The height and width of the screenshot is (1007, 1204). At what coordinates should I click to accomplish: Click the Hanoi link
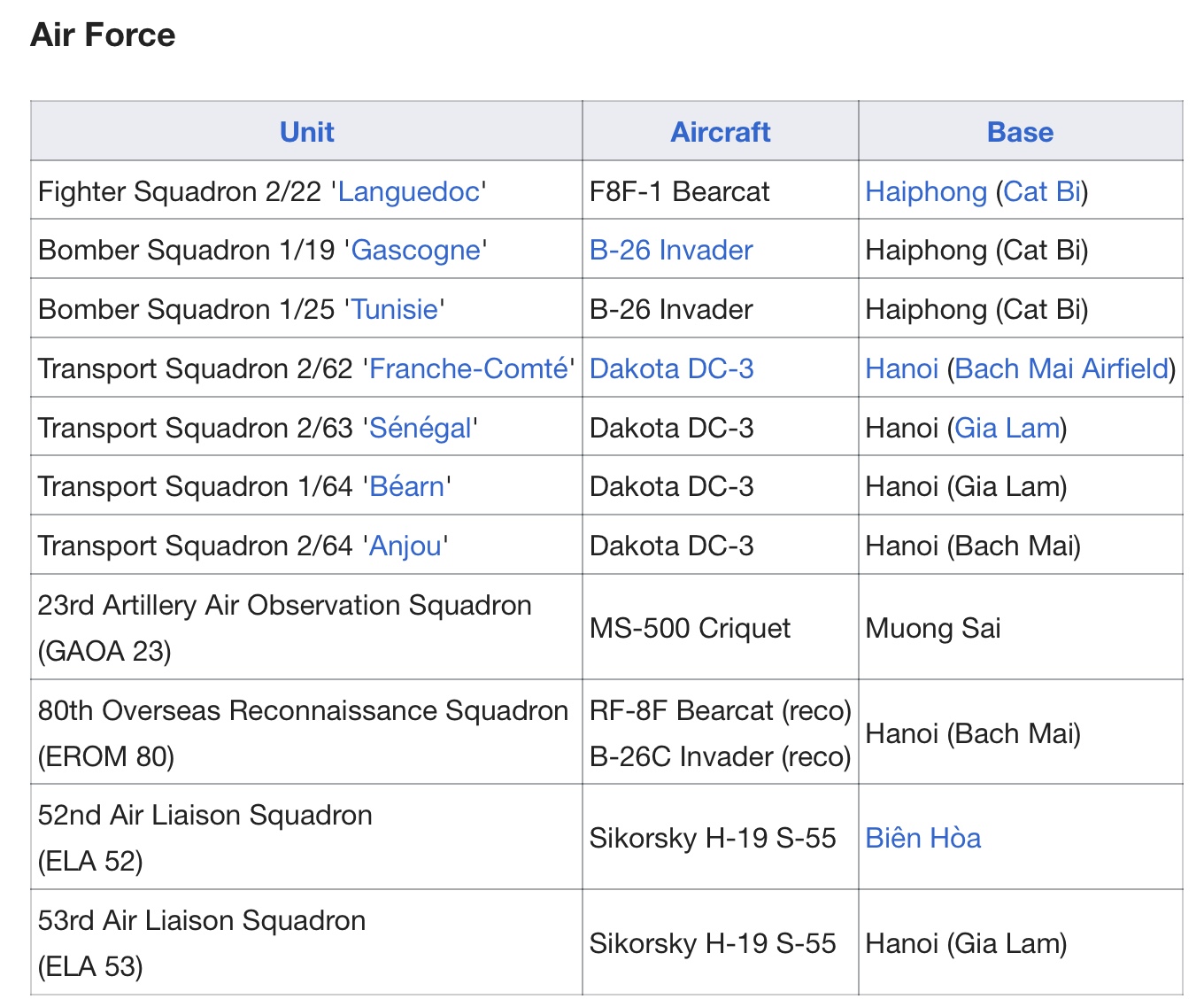pyautogui.click(x=902, y=368)
